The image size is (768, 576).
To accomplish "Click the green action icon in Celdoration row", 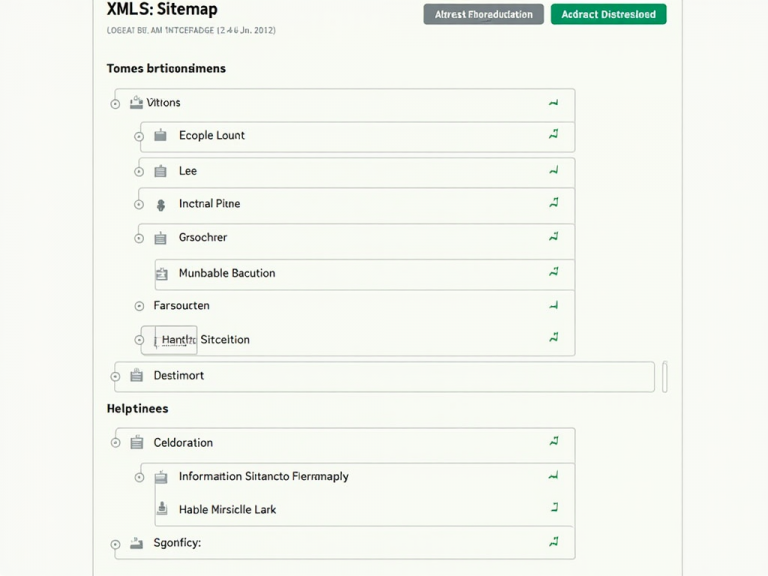I will pos(553,441).
